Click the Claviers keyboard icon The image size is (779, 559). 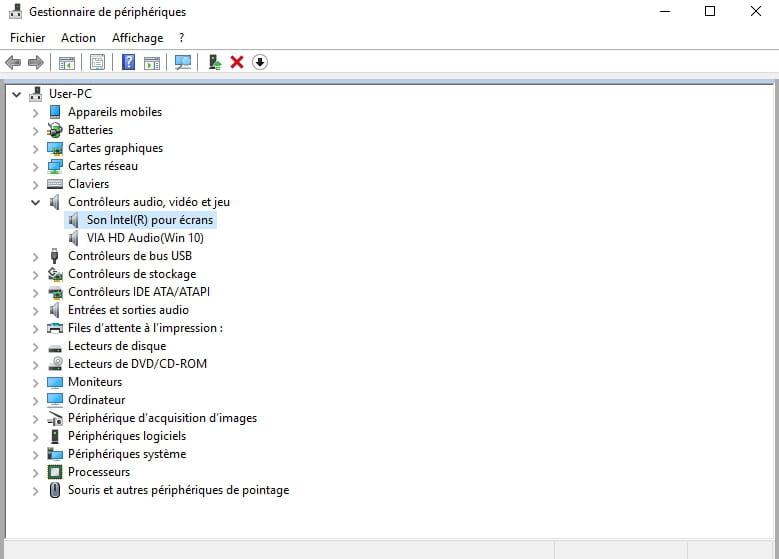click(x=55, y=184)
